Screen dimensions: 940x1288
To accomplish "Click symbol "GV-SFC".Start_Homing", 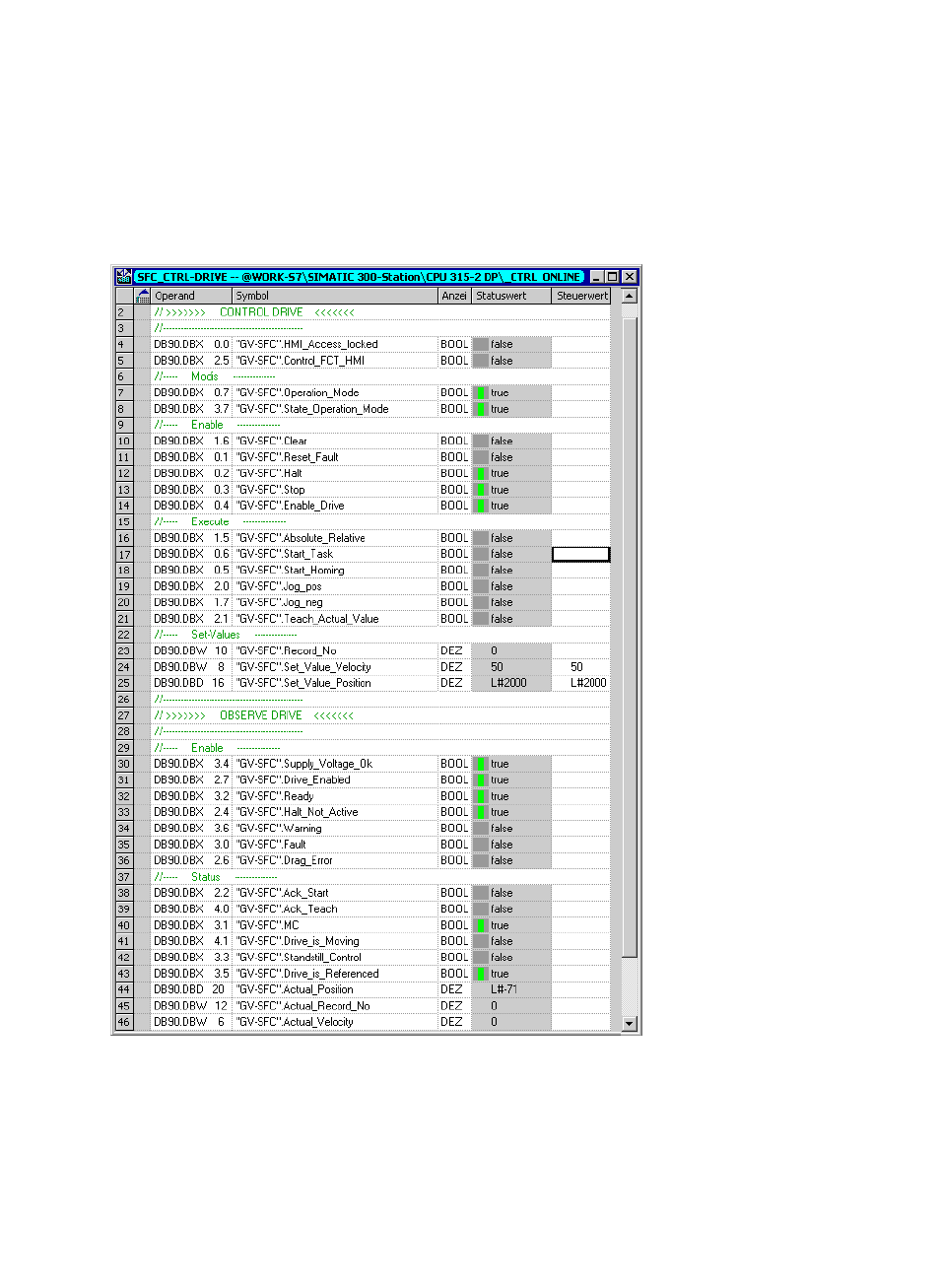I will point(291,570).
